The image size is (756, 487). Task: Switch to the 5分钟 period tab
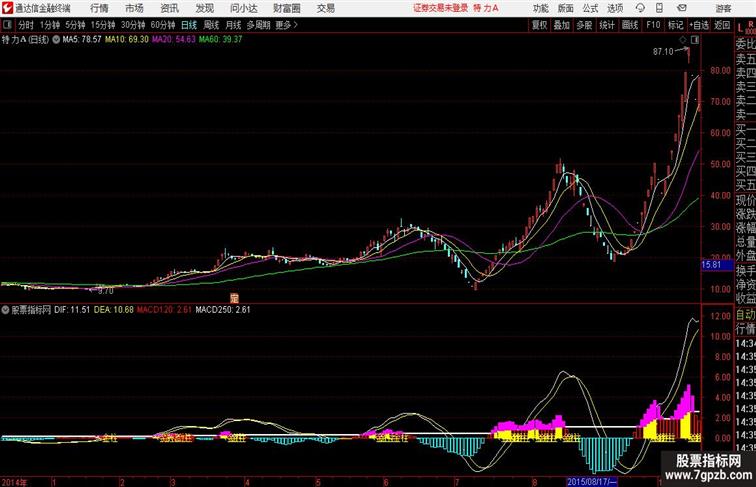click(x=75, y=25)
